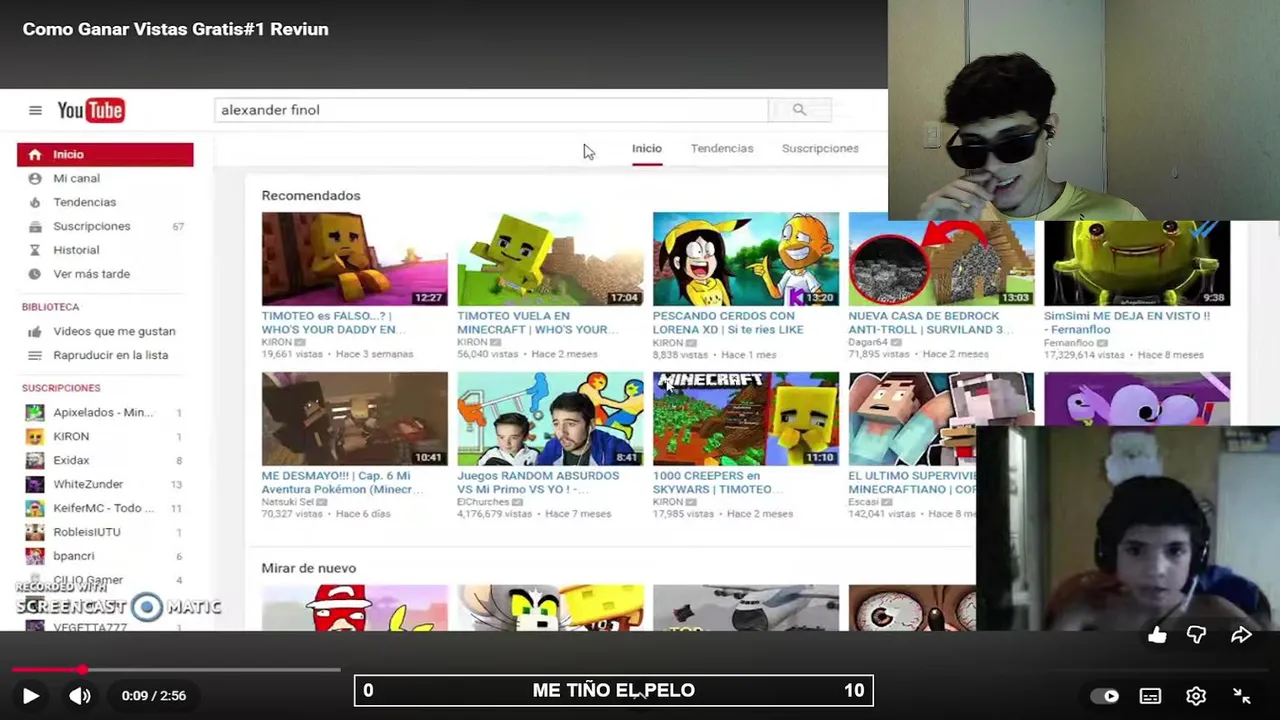Screen dimensions: 1280x720
Task: Click the BIBLIOTECA heading
Action: click(50, 307)
